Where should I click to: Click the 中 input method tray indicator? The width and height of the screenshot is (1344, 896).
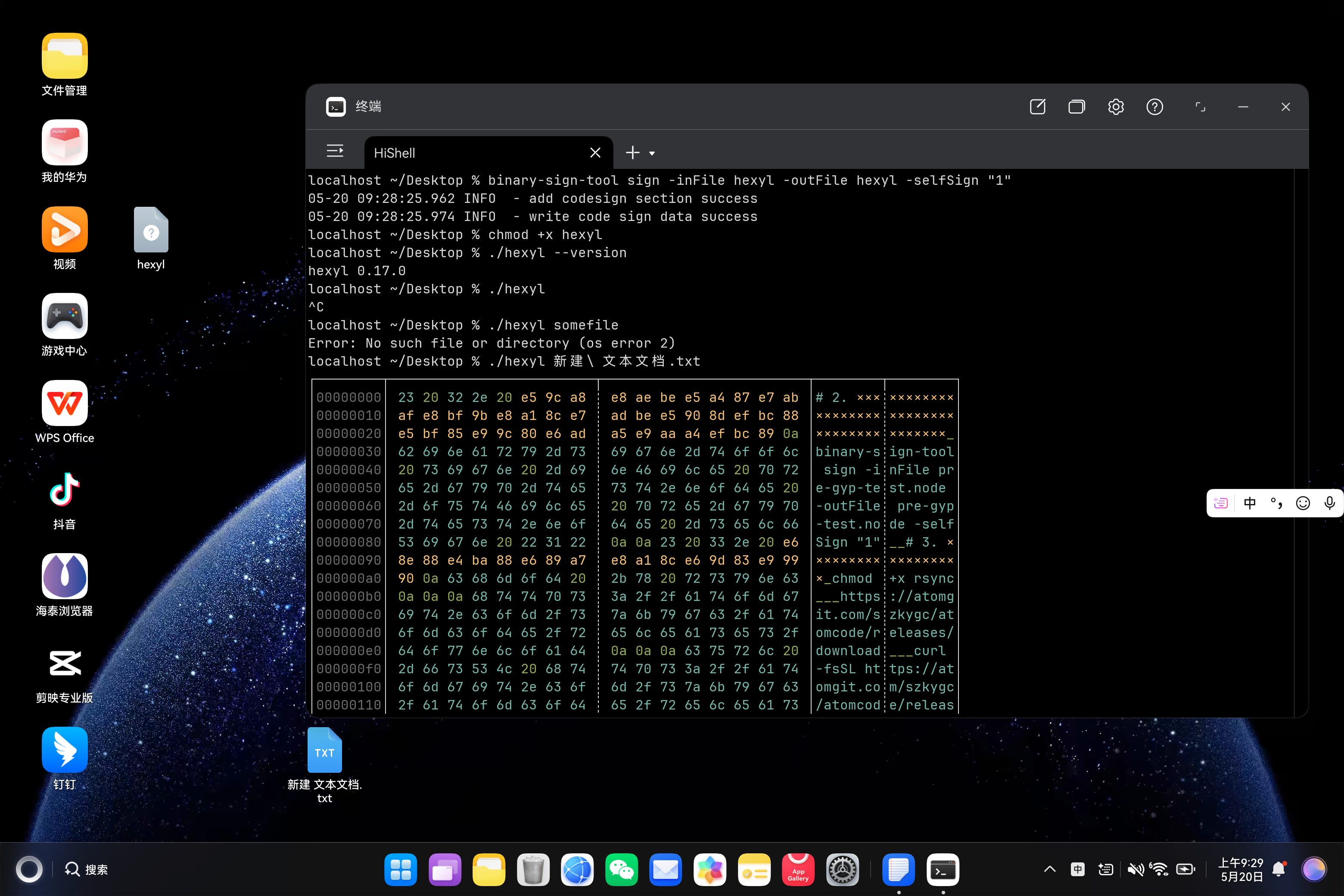point(1078,870)
